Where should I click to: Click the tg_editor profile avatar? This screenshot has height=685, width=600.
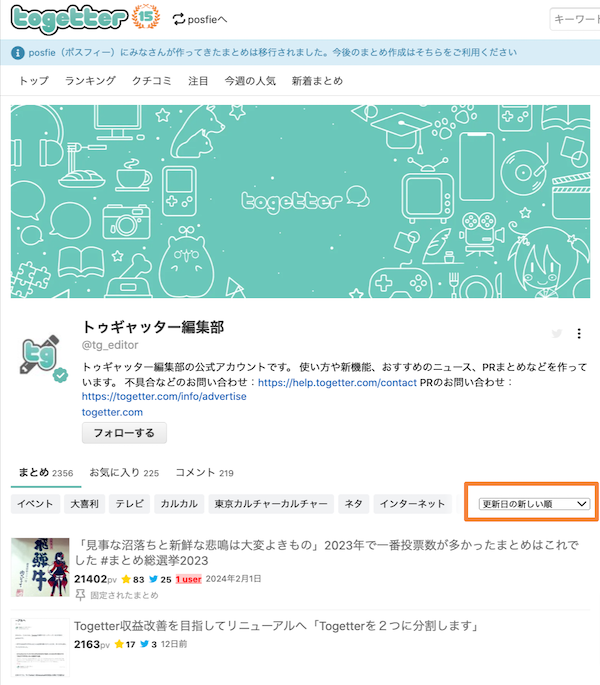click(x=45, y=361)
